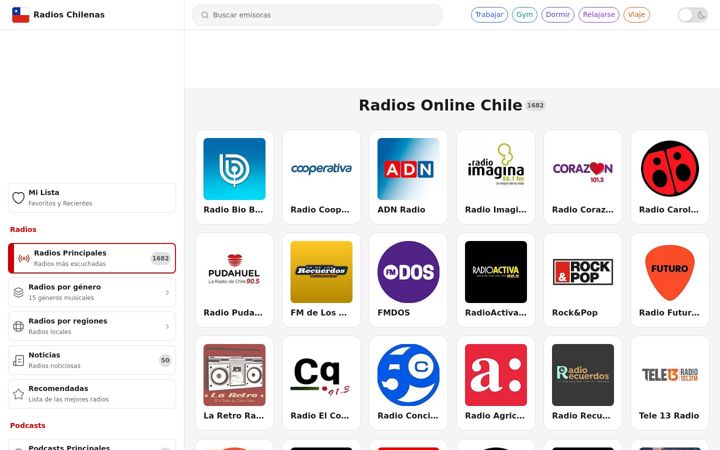The height and width of the screenshot is (450, 720).
Task: Select the Trabajar mood tag
Action: (489, 15)
